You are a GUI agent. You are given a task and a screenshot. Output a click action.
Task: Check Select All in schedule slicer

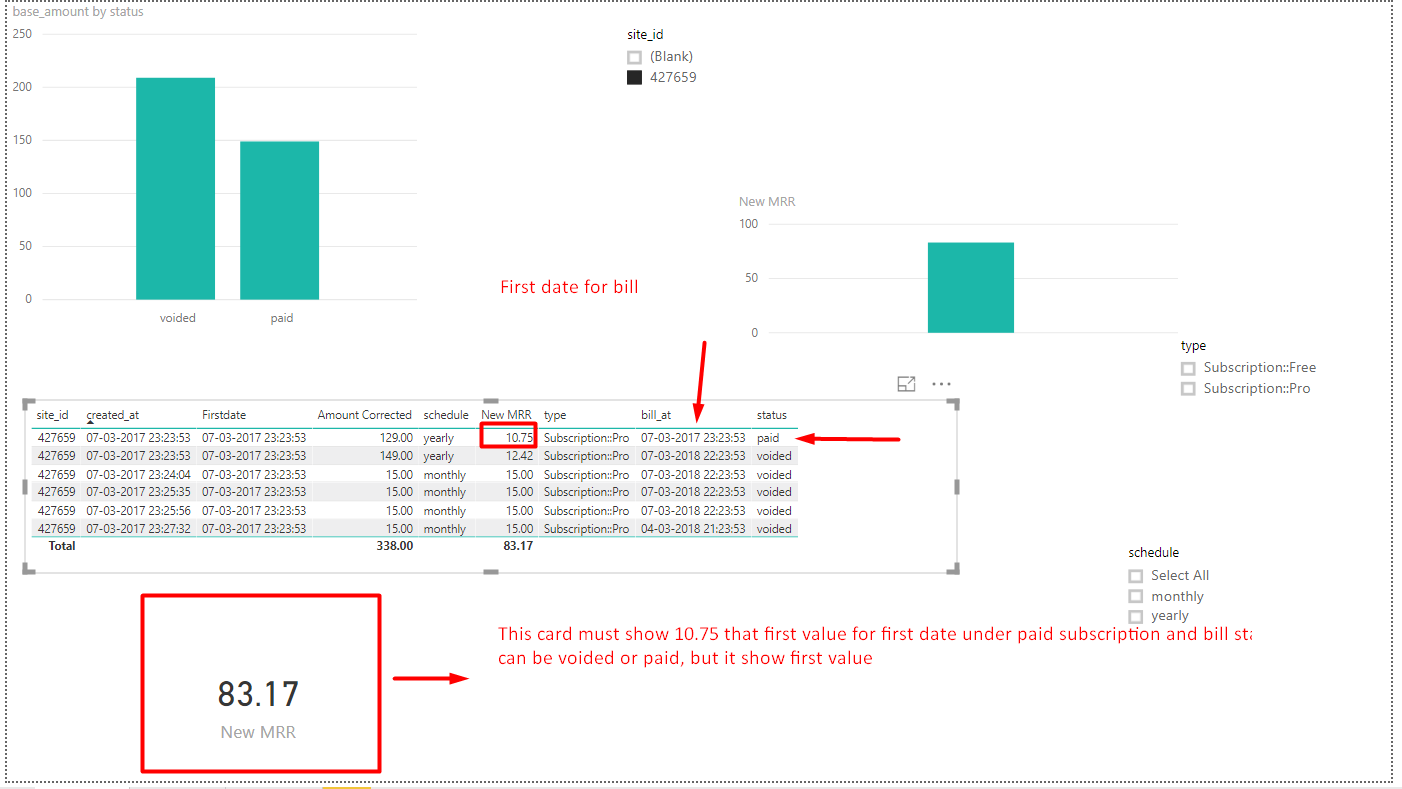coord(1135,576)
